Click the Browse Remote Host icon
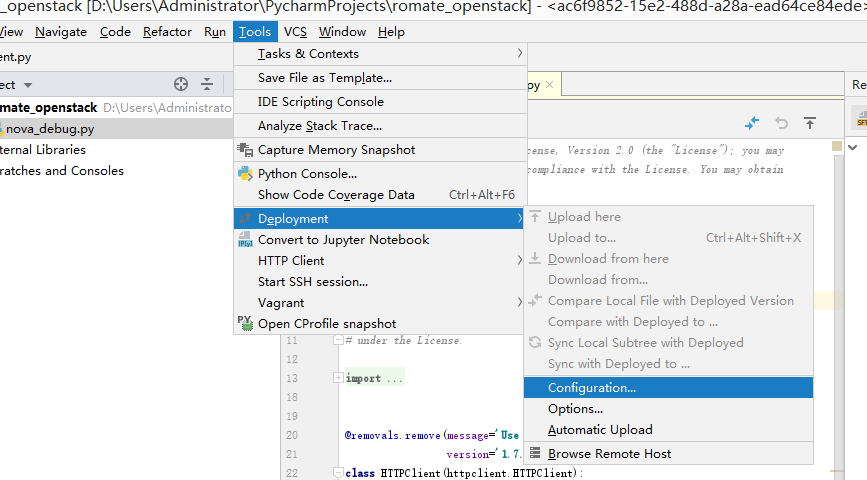867x480 pixels. point(535,453)
